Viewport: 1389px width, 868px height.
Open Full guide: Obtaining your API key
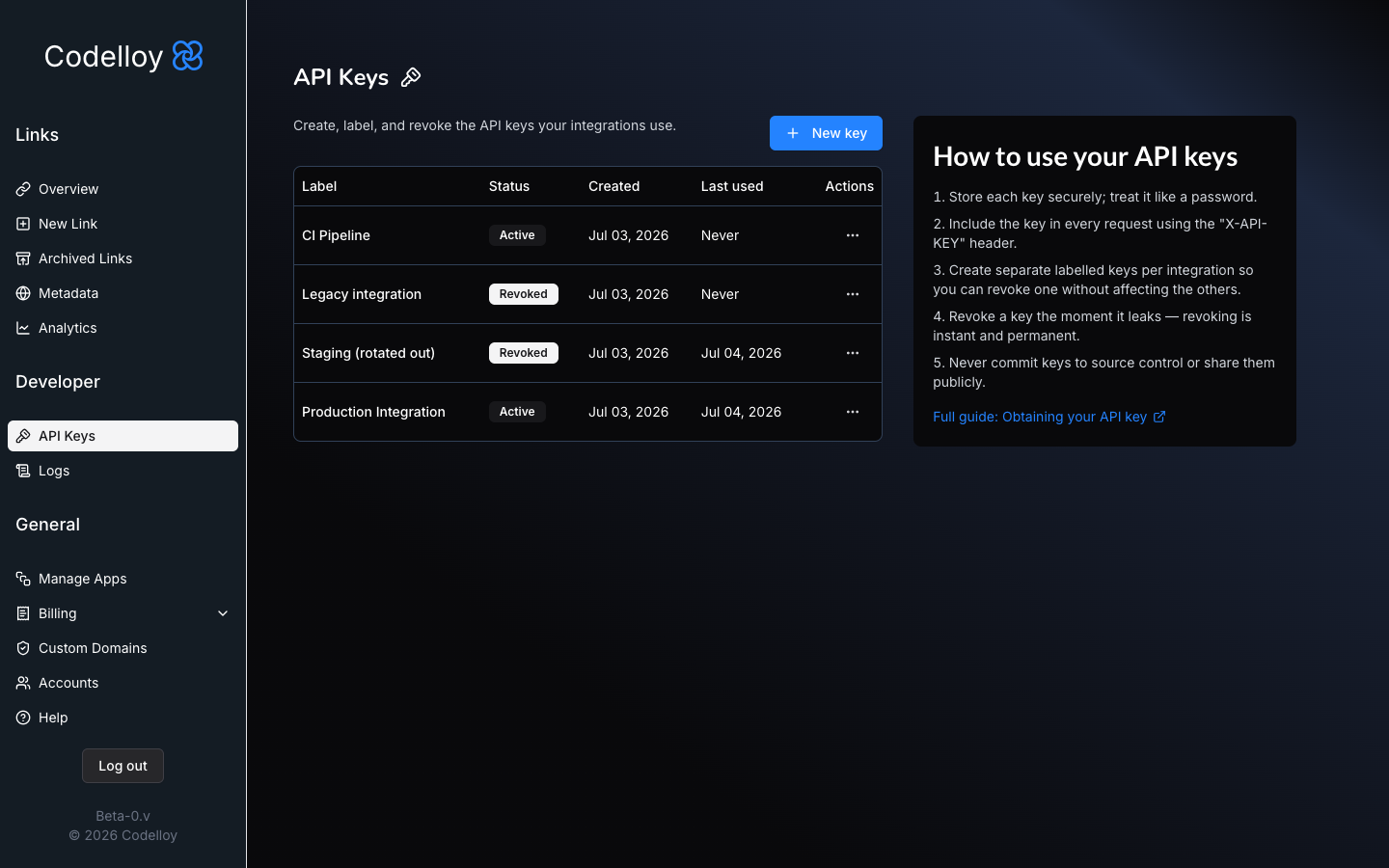pos(1040,417)
